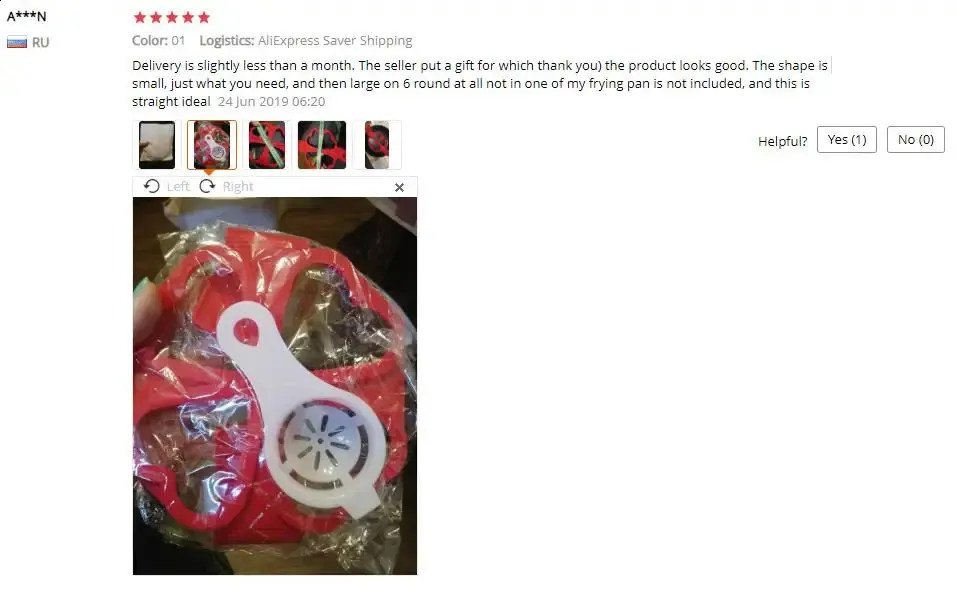Open the first review photo thumbnail

point(157,145)
